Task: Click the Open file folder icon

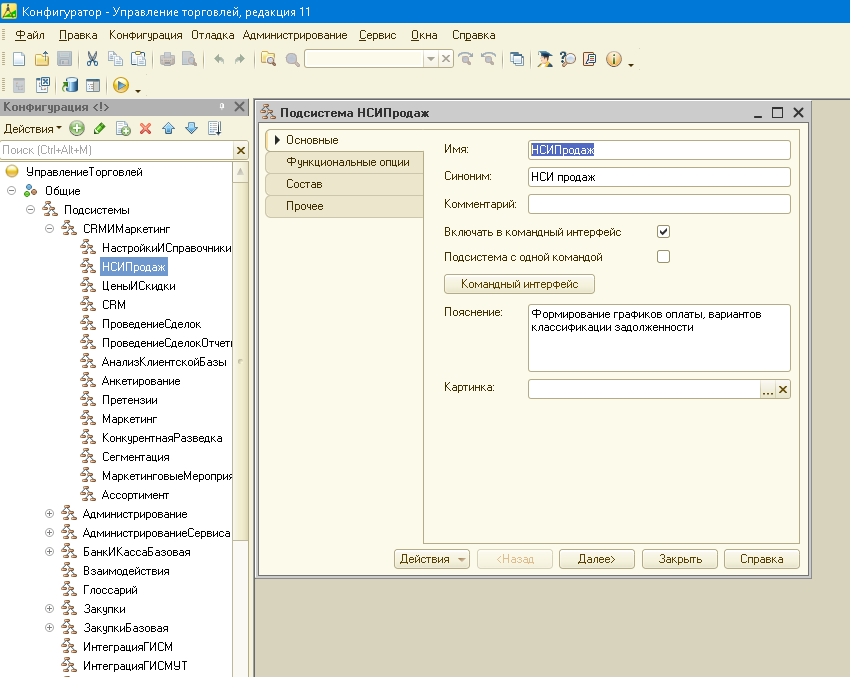Action: (42, 59)
